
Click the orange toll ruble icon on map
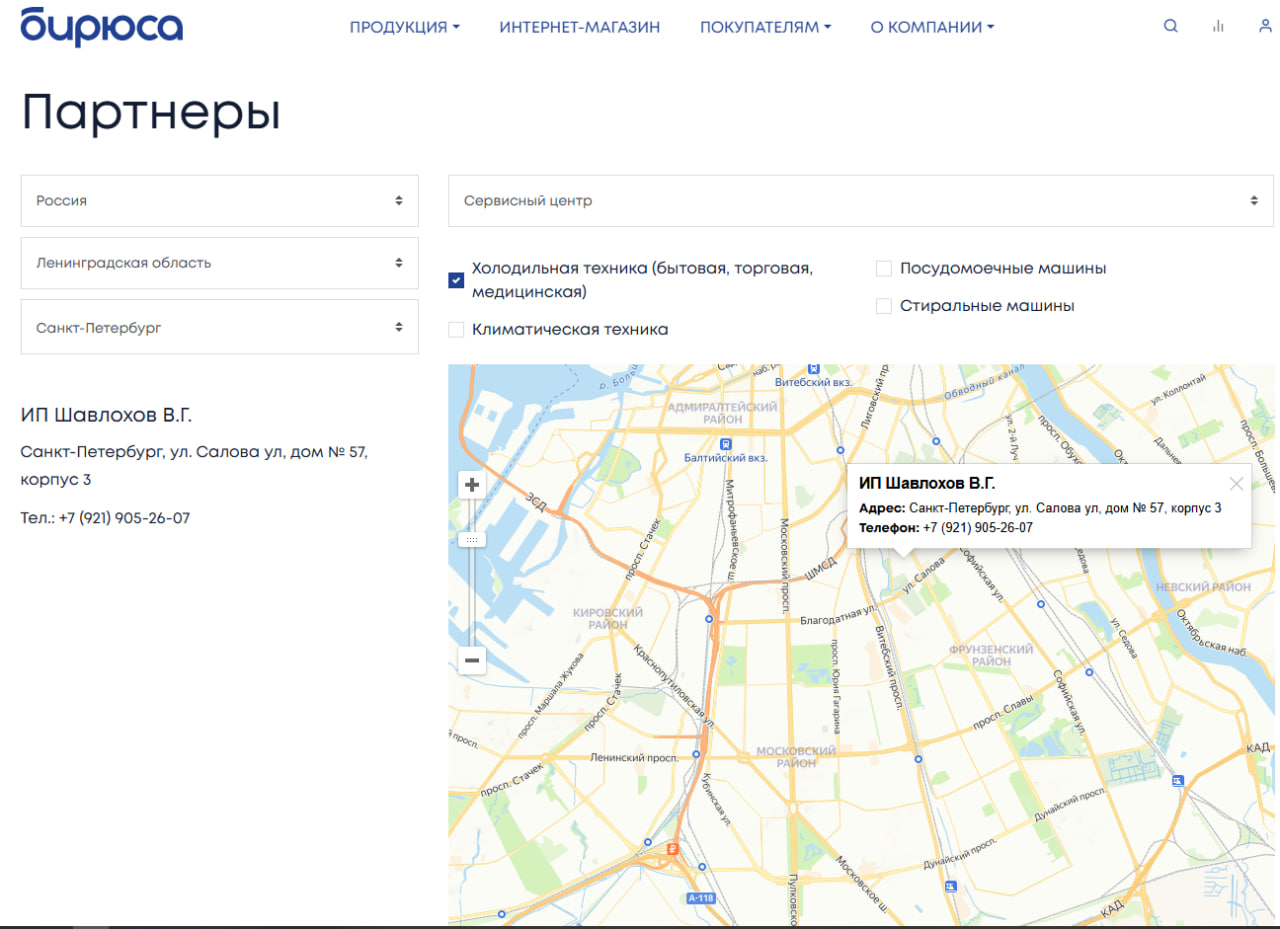click(x=673, y=849)
